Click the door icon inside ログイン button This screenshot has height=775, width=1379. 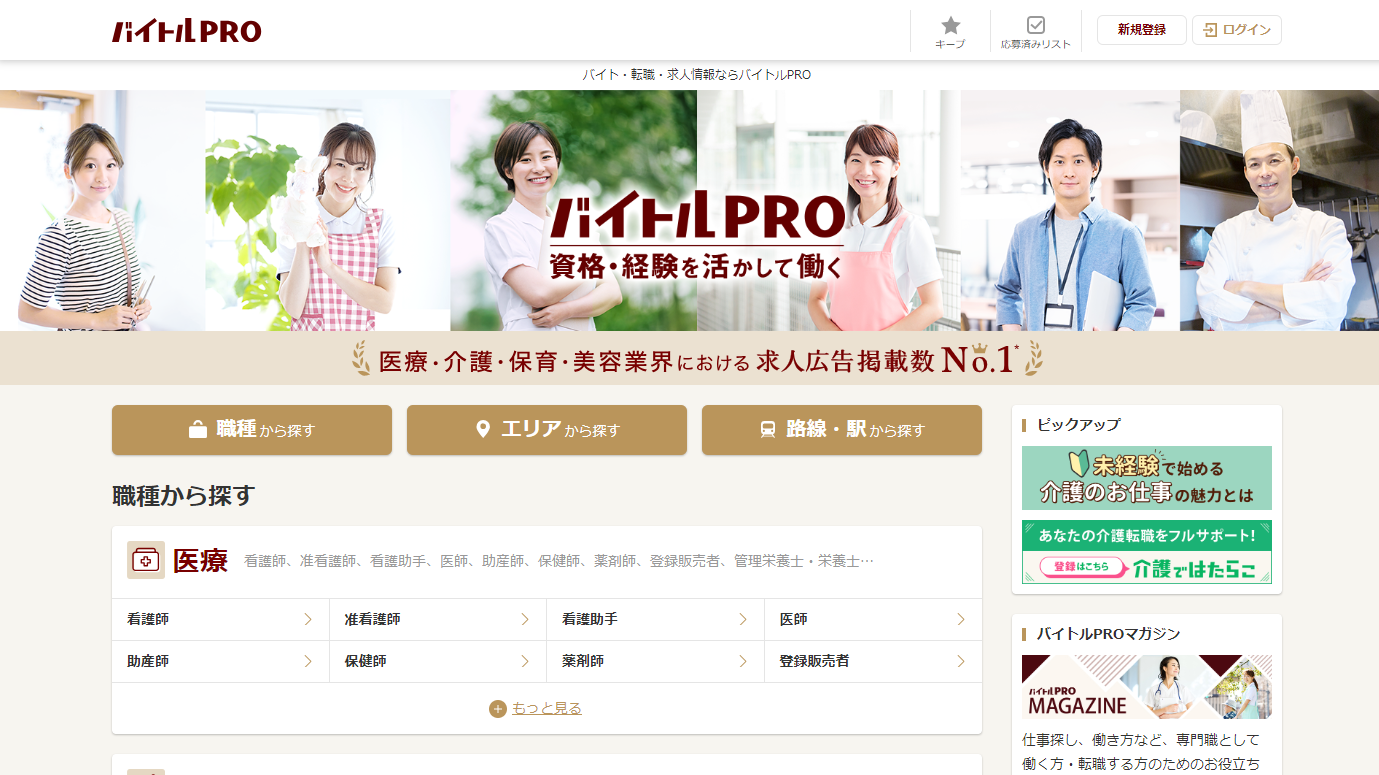tap(1211, 29)
